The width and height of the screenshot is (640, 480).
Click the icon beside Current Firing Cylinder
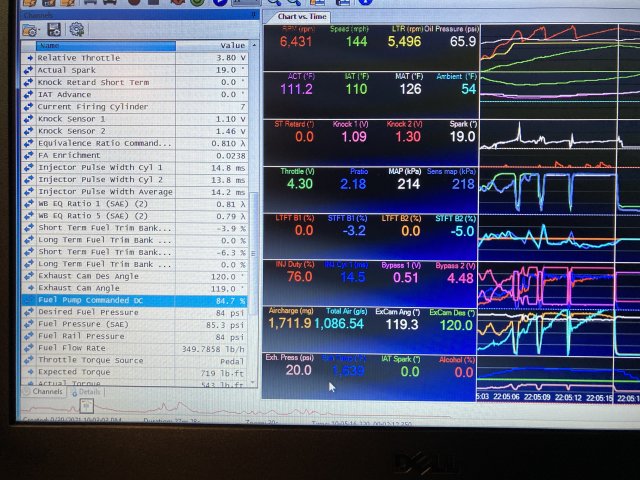click(x=29, y=107)
